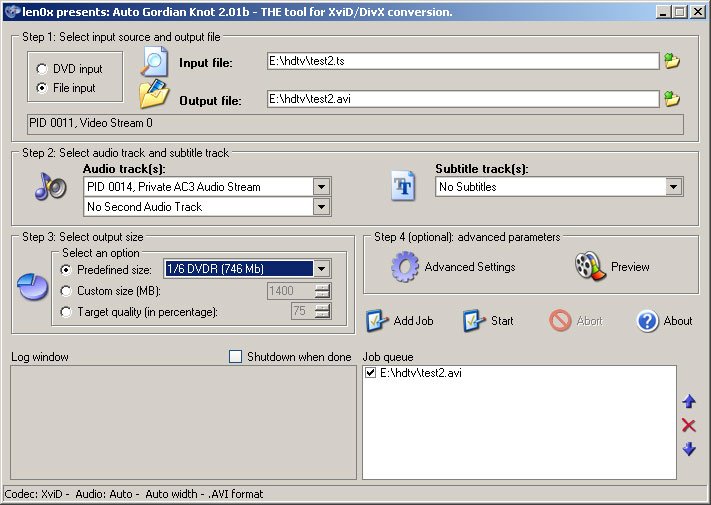Click the Target quality value 75 field
The height and width of the screenshot is (505, 711).
pyautogui.click(x=302, y=311)
